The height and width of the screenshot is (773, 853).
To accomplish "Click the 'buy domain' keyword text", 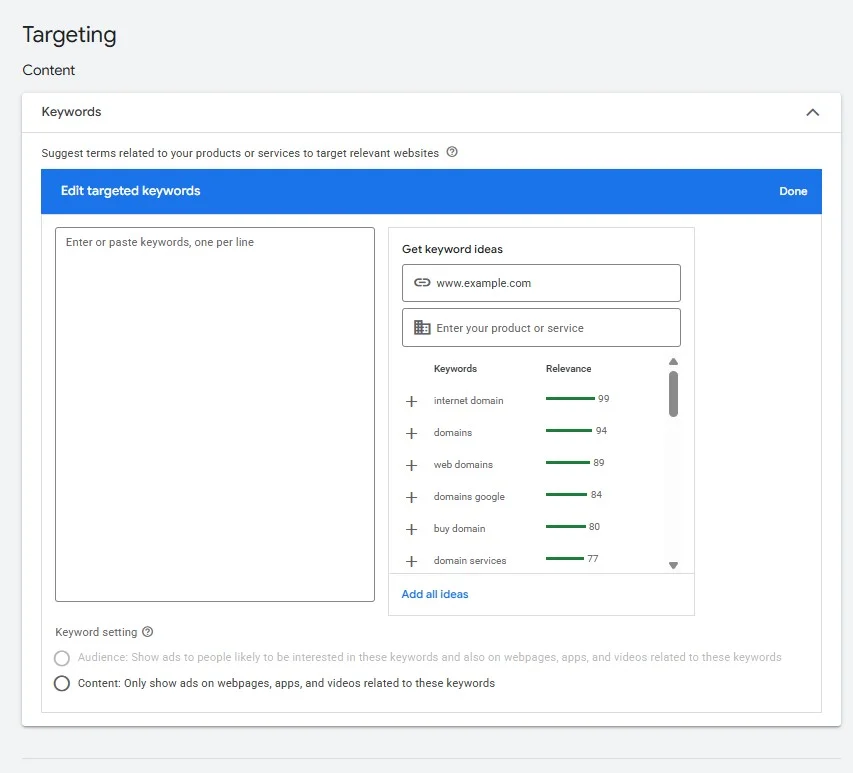I will [459, 529].
